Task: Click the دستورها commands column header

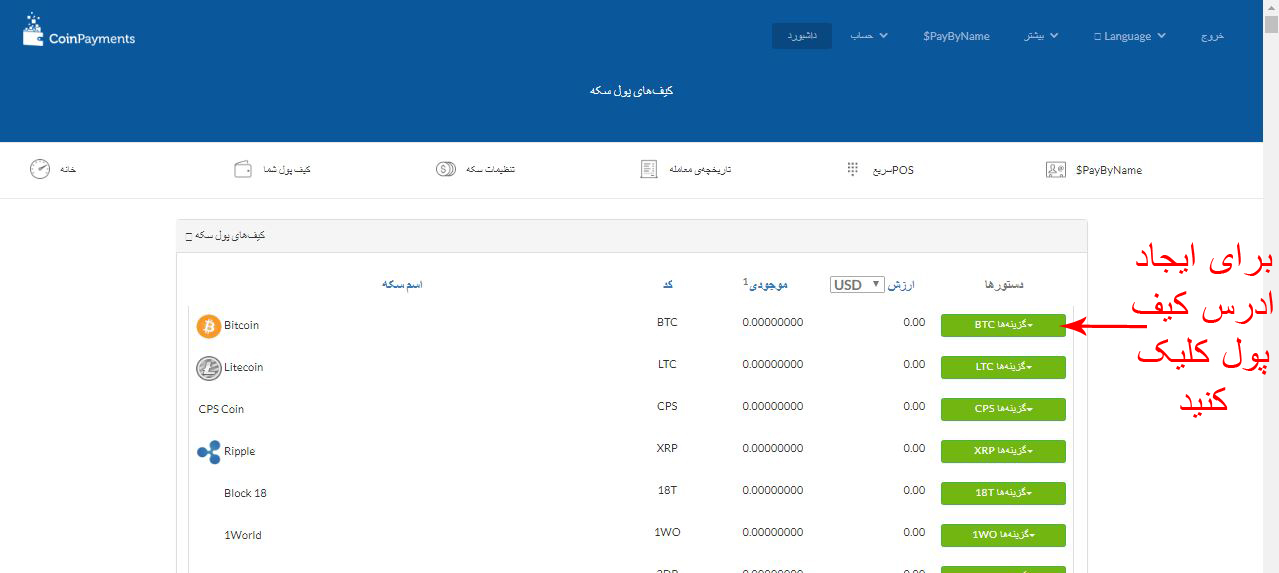Action: click(x=1003, y=285)
